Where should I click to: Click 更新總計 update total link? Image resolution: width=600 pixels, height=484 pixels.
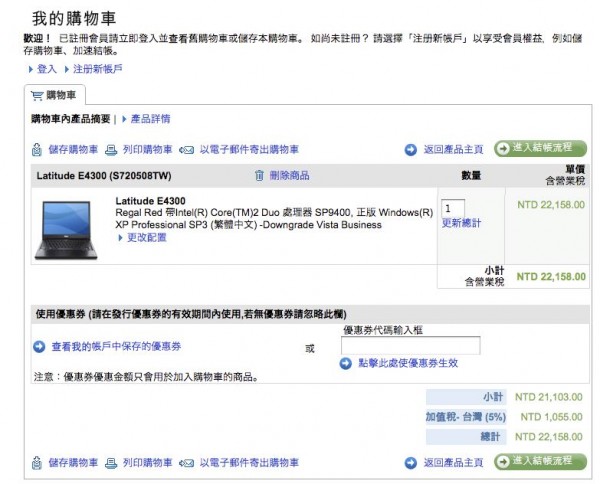[x=461, y=223]
